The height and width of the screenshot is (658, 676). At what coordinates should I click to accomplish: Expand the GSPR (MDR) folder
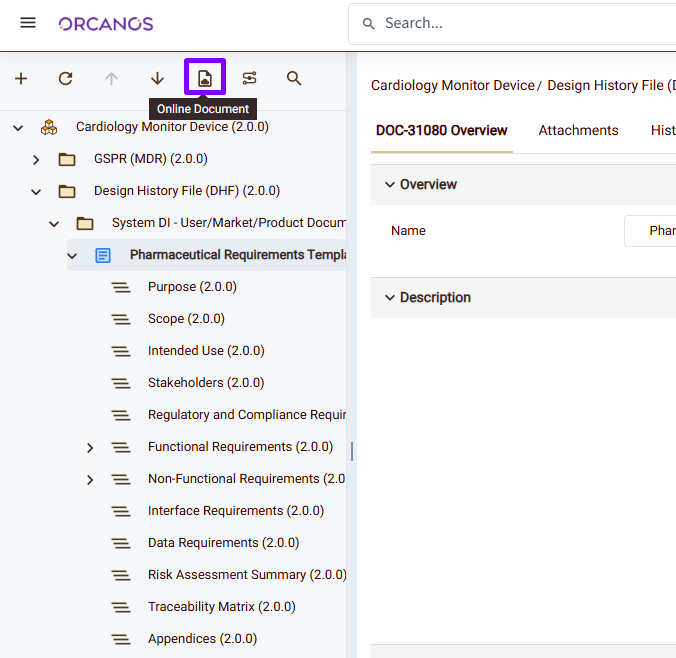36,159
